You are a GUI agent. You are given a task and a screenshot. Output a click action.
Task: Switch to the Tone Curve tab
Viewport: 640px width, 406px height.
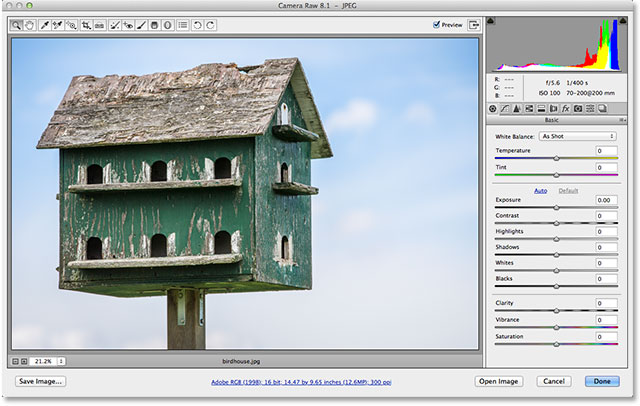coord(505,109)
